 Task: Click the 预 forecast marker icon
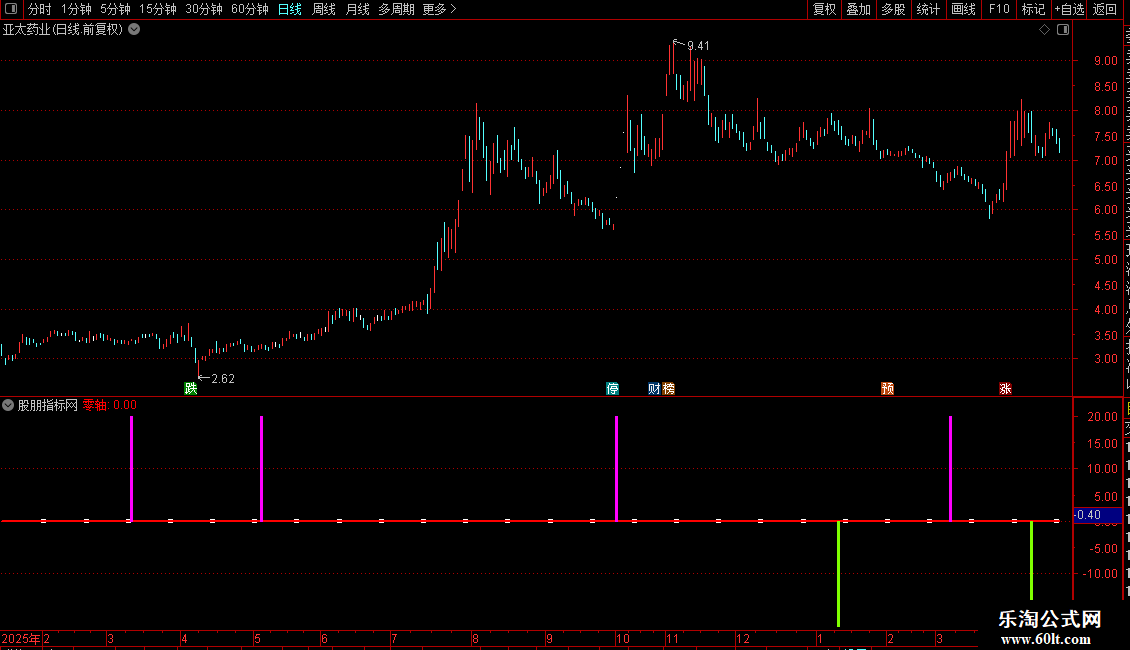click(887, 388)
